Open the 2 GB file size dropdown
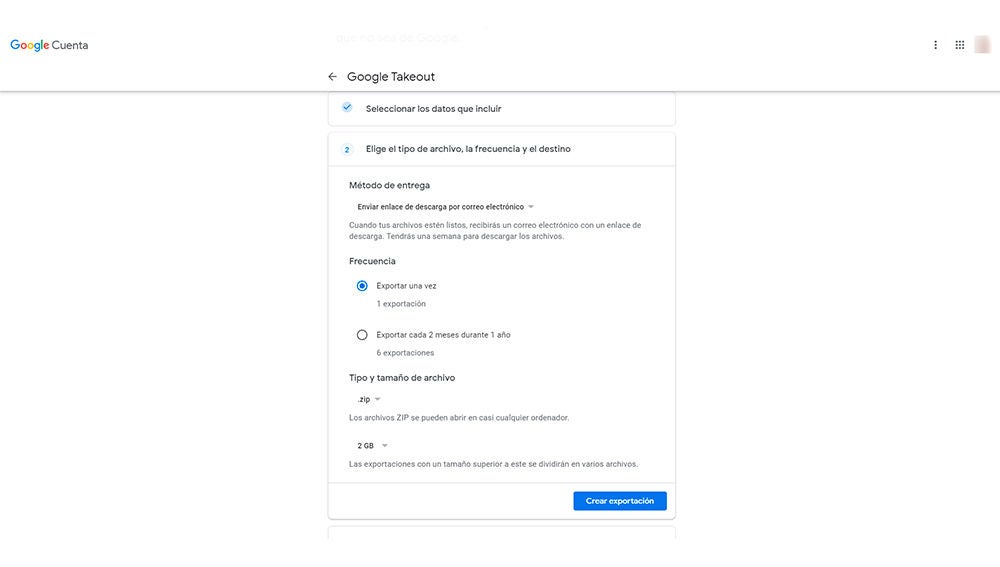This screenshot has width=1000, height=567. click(372, 446)
